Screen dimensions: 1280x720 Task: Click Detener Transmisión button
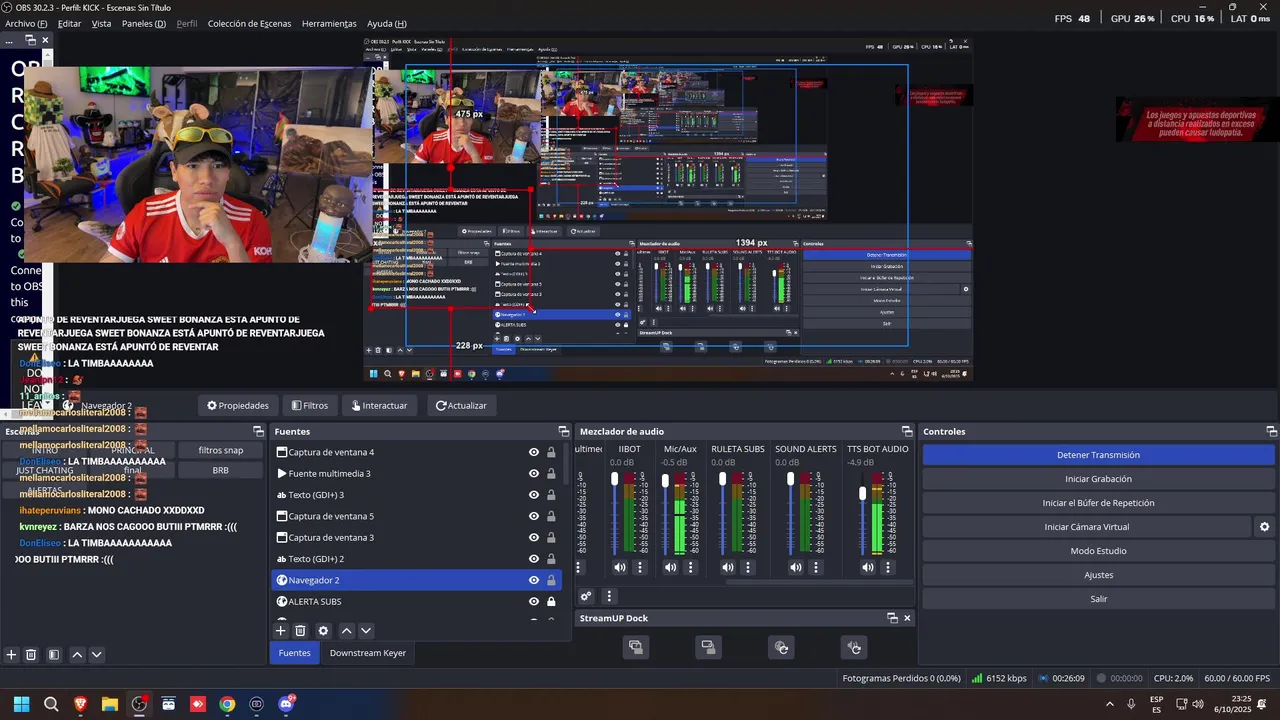tap(1098, 455)
